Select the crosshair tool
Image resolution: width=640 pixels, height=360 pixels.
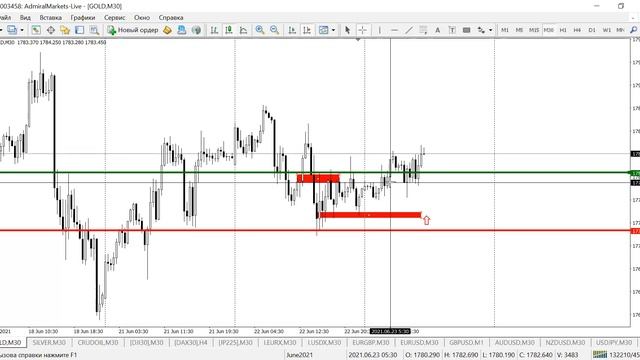362,30
